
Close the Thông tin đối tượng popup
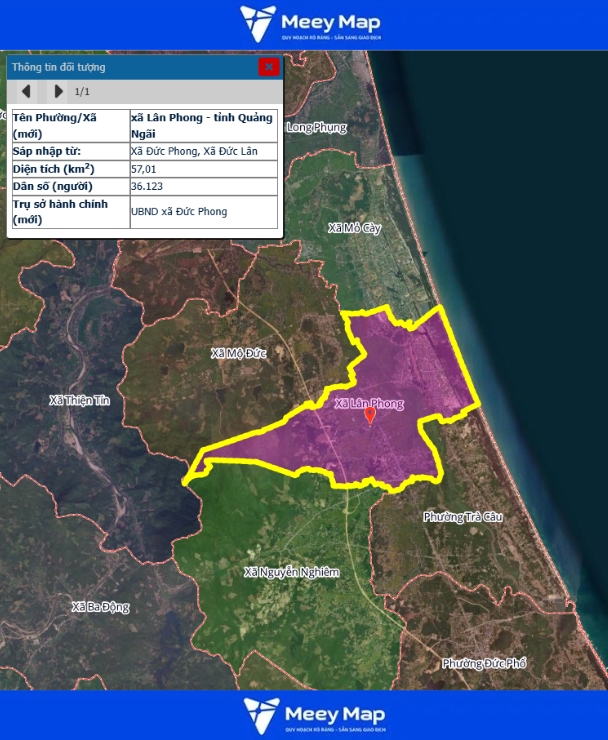(x=268, y=67)
